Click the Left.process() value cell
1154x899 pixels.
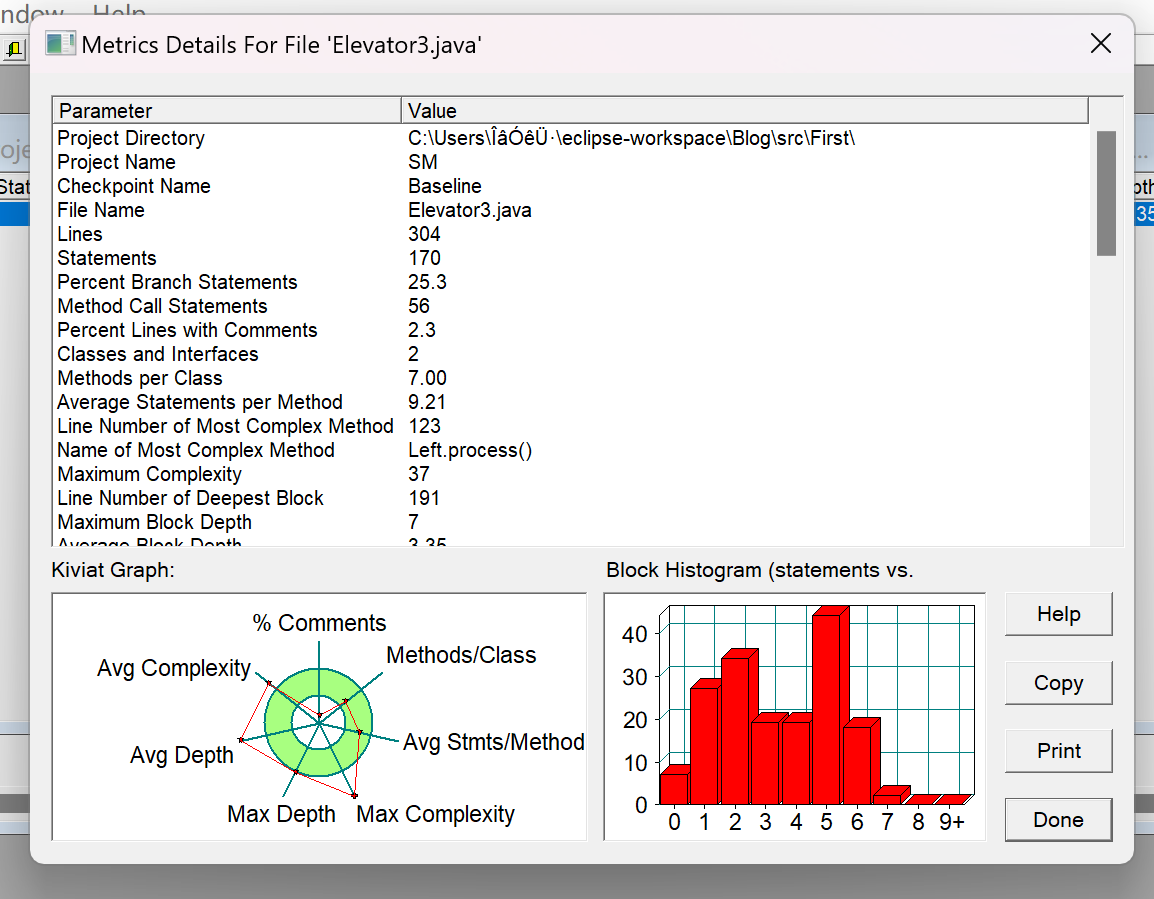click(x=470, y=450)
